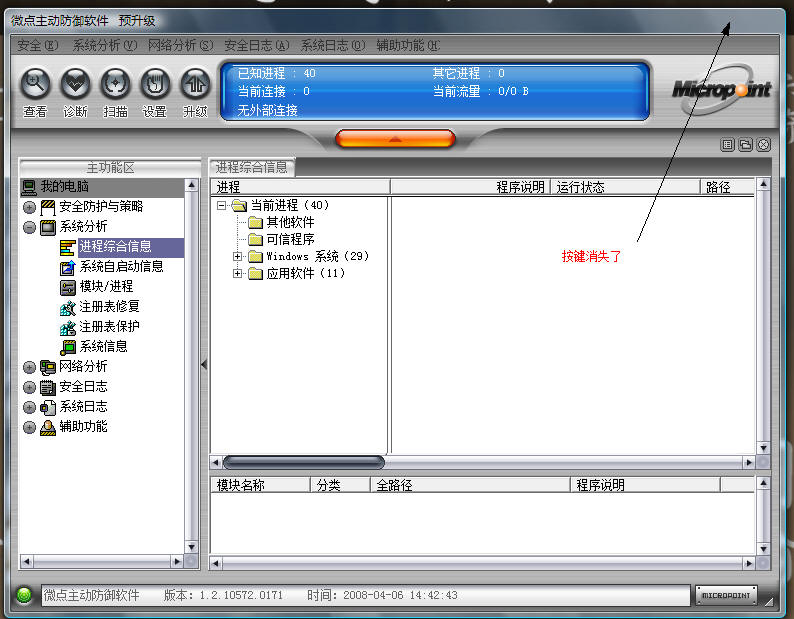
Task: Click the restore panel icon above the panel
Action: 745,145
